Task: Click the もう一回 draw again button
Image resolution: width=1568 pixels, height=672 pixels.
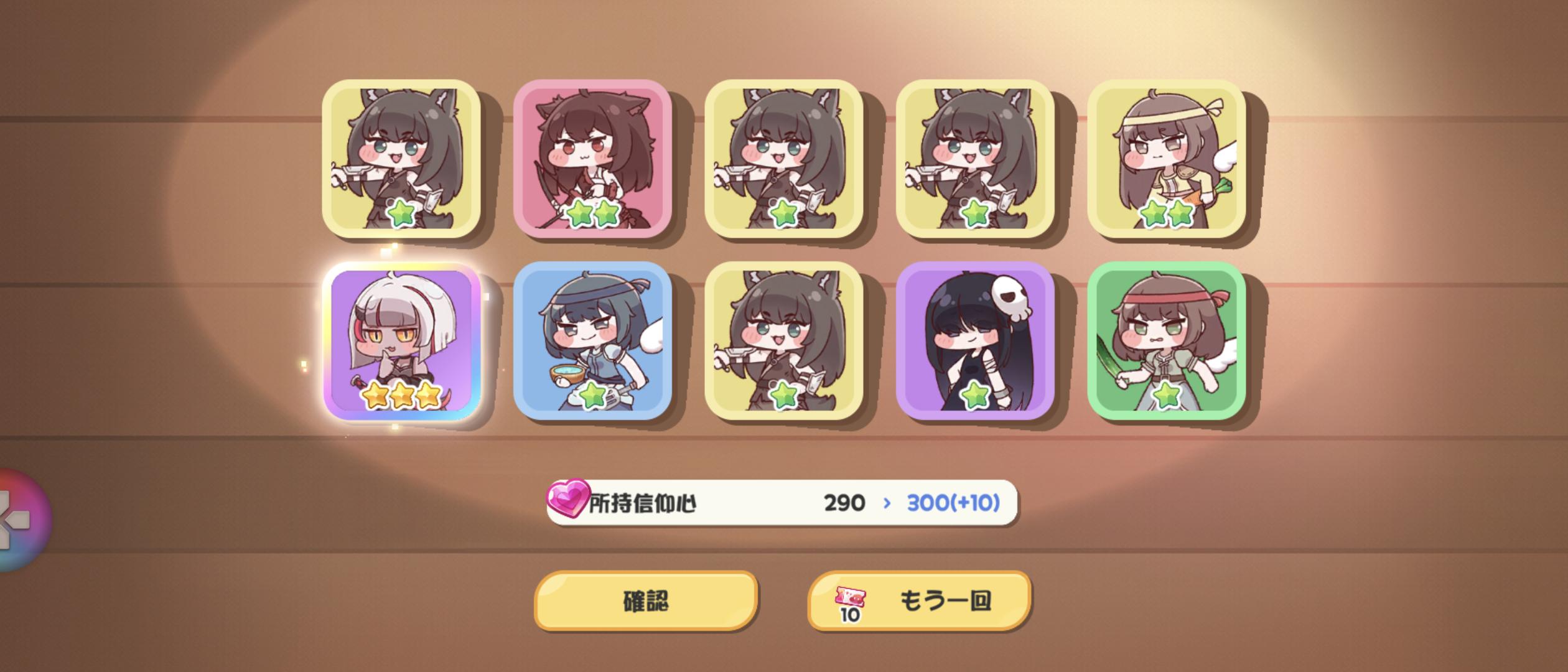Action: [x=919, y=600]
